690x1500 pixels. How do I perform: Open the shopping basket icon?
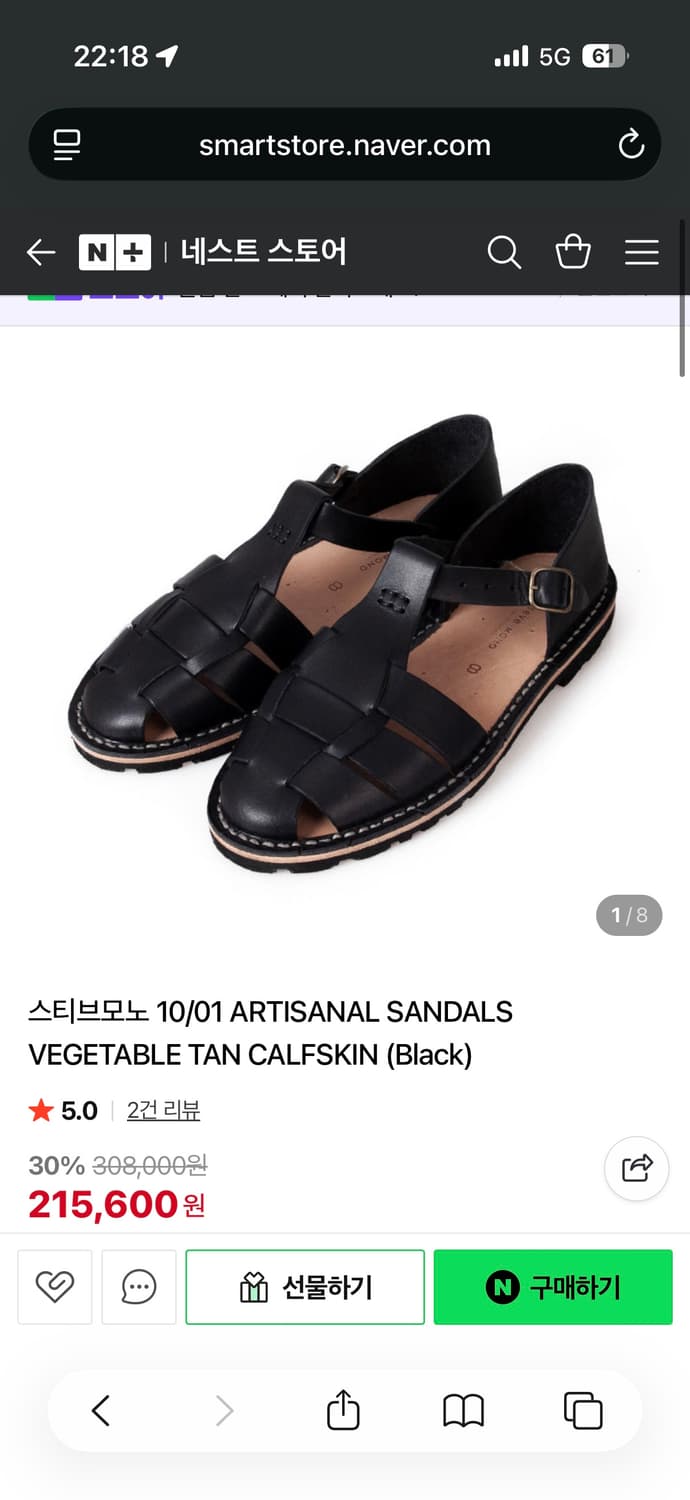573,252
